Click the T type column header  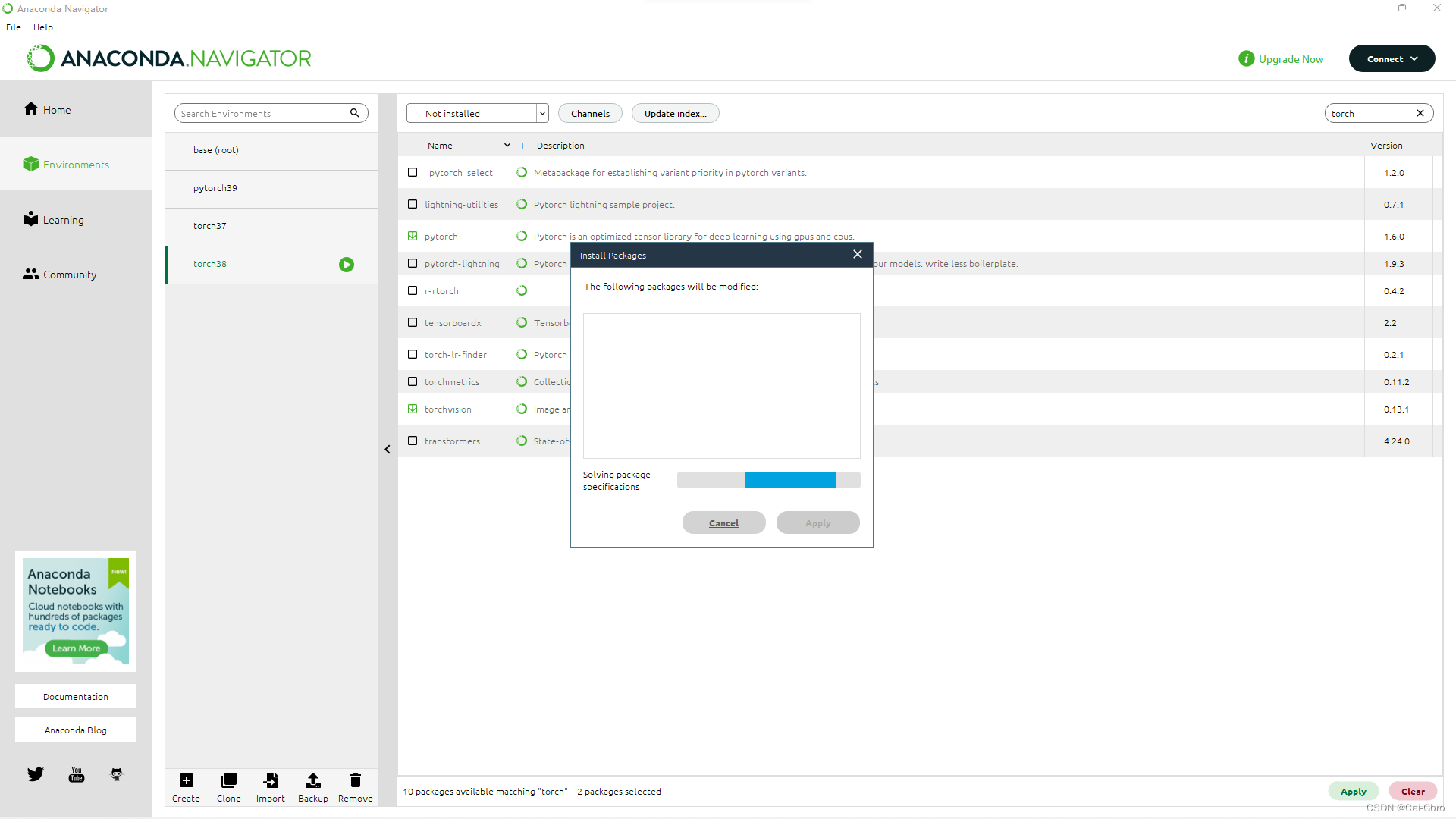(522, 145)
